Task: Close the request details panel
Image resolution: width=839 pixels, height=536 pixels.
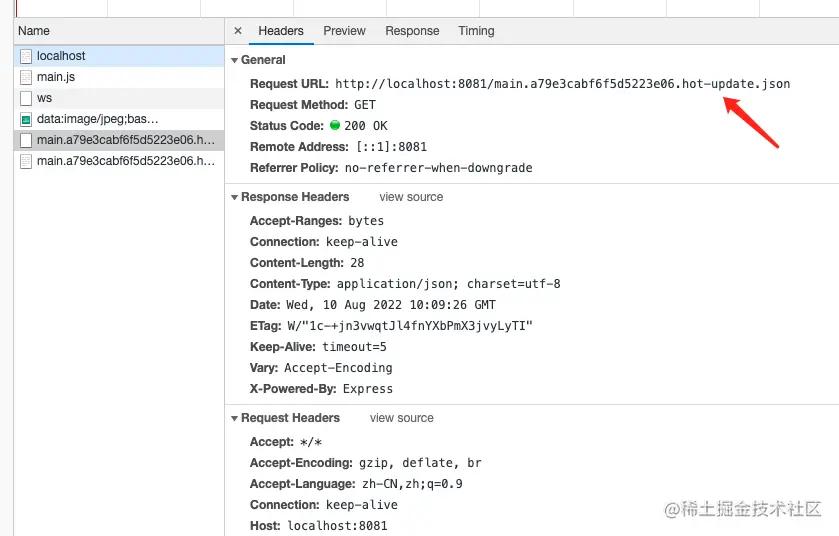Action: pos(238,31)
